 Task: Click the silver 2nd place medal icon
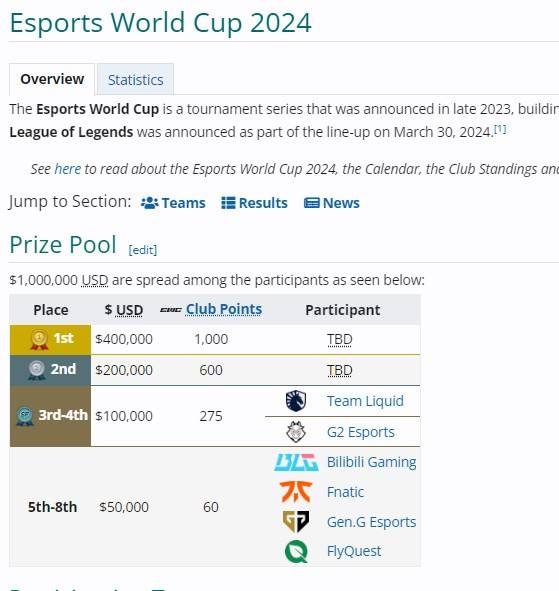[x=37, y=370]
